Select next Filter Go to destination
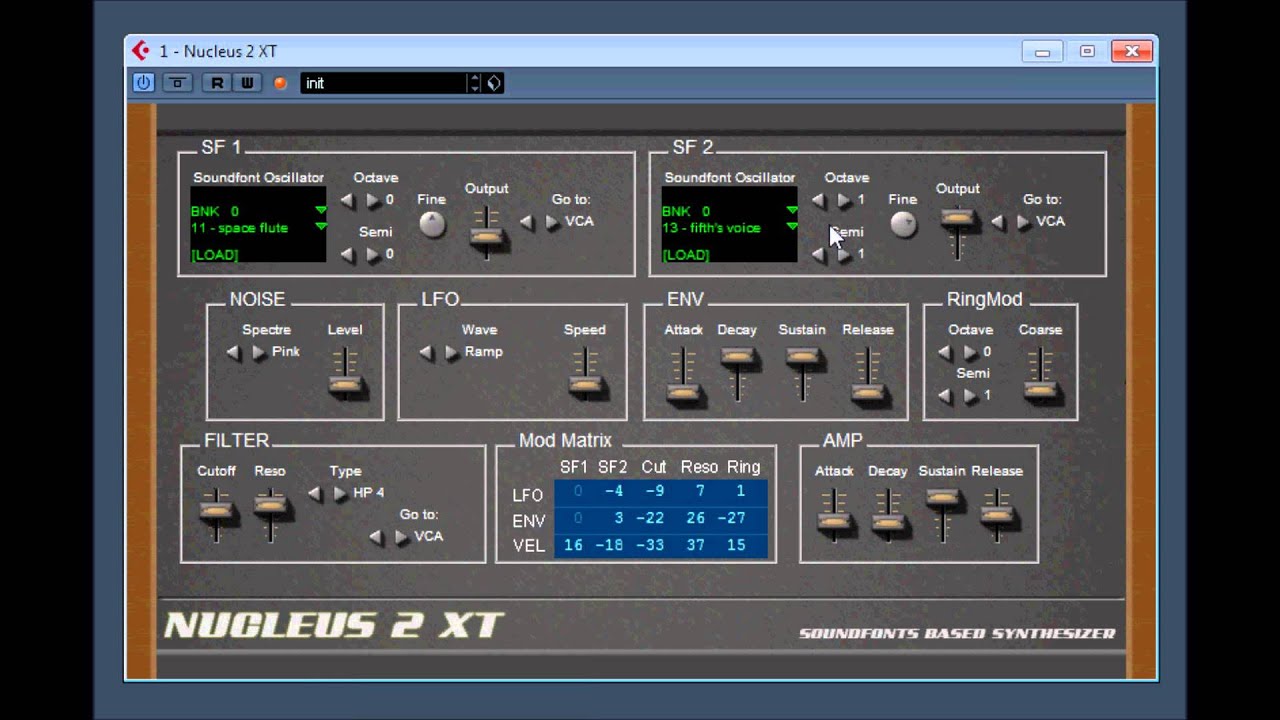Image resolution: width=1280 pixels, height=720 pixels. (x=402, y=537)
